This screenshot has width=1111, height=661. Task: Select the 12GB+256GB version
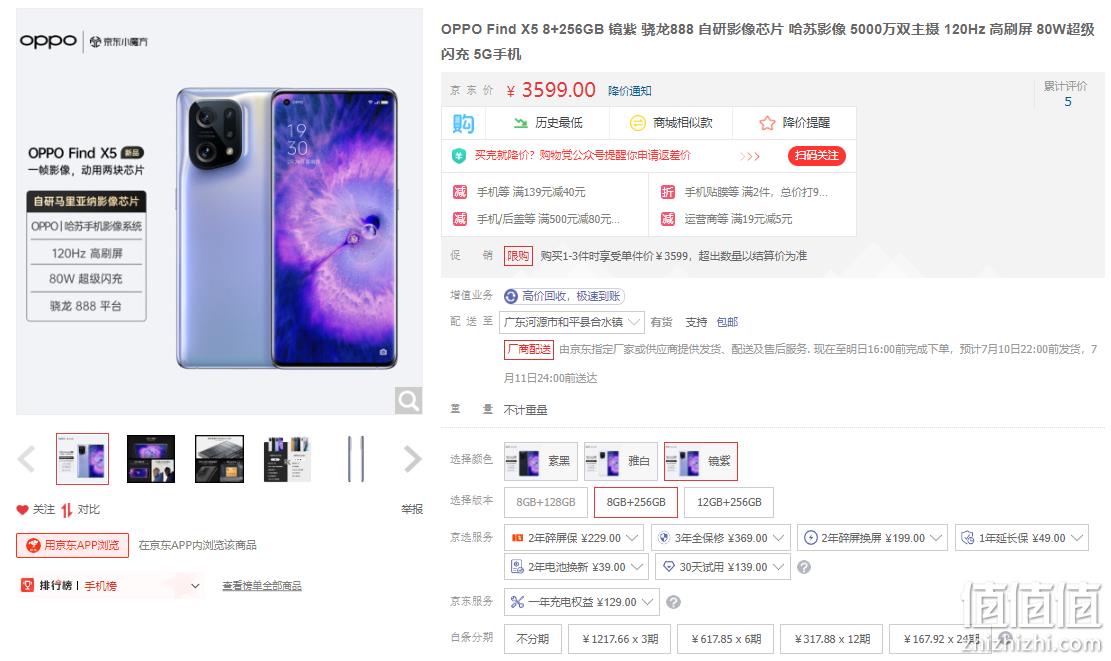click(729, 502)
